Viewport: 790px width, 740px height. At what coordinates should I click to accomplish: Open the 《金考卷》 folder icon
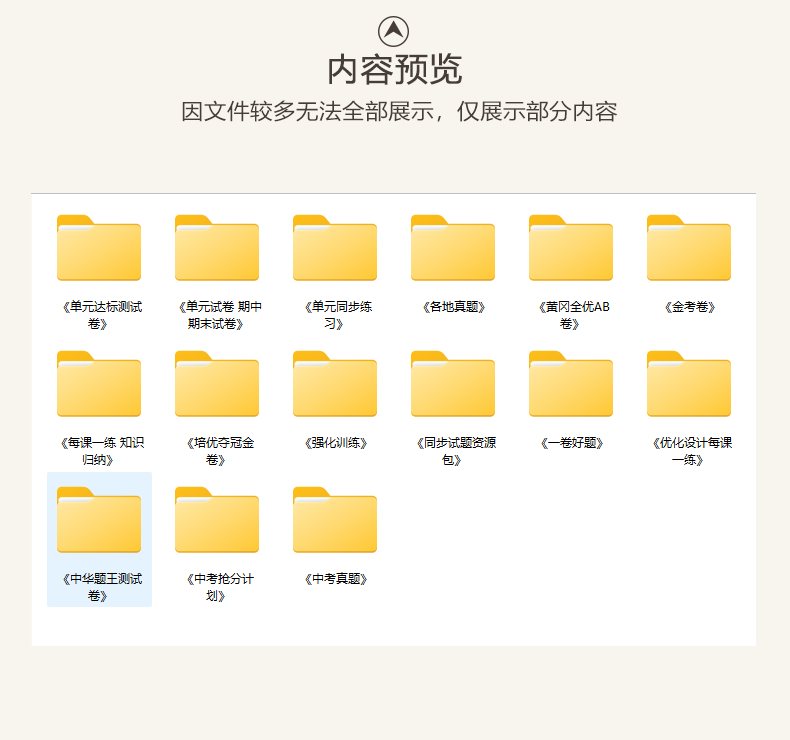(688, 248)
